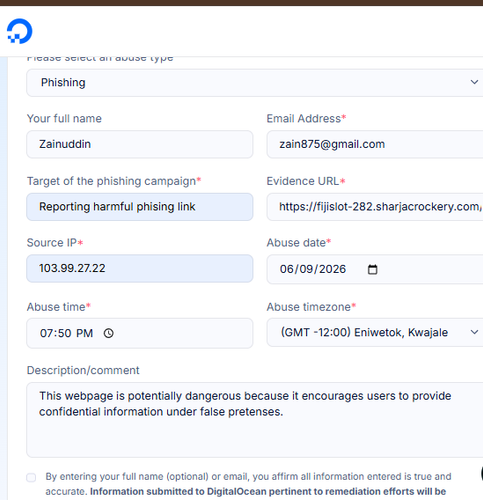483x500 pixels.
Task: Click the 'Target of the phishing campaign' label
Action: pos(114,181)
